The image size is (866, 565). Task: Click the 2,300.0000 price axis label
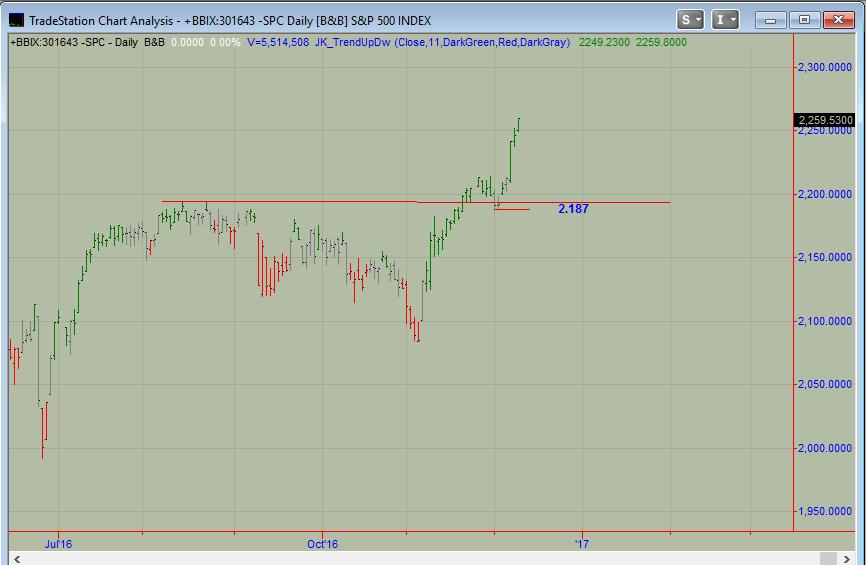tap(825, 67)
